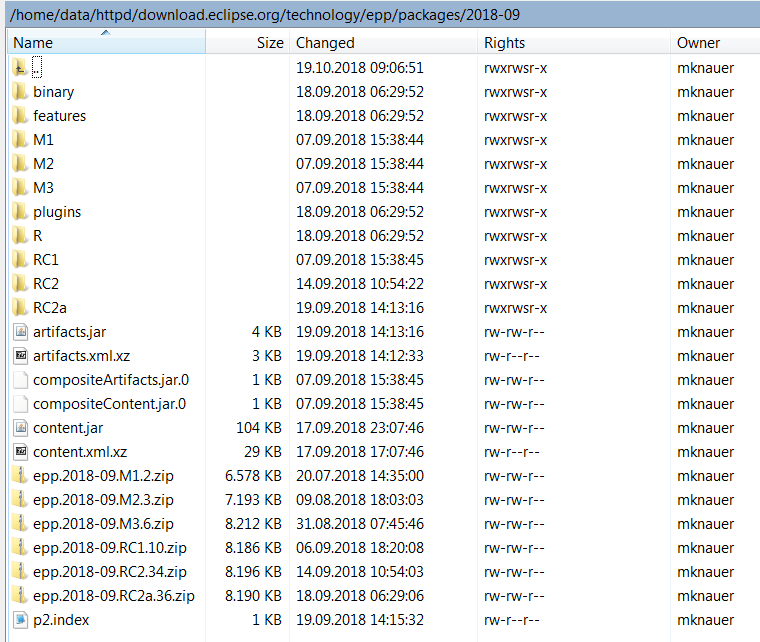Screen dimensions: 760x642
Task: Sort by the Name column header
Action: 107,42
